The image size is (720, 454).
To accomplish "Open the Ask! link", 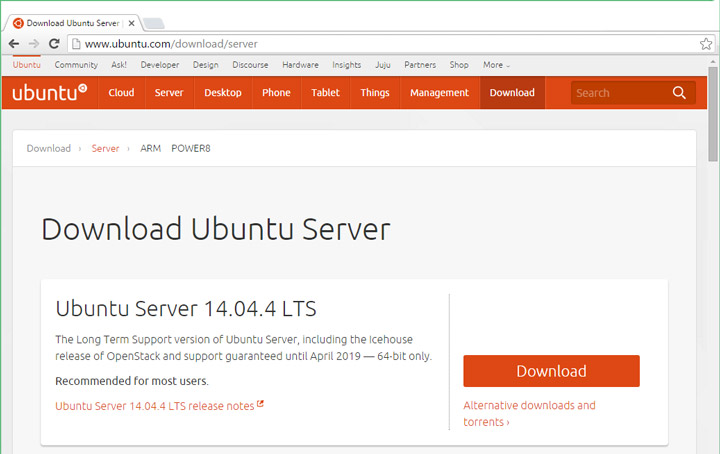I will point(119,65).
